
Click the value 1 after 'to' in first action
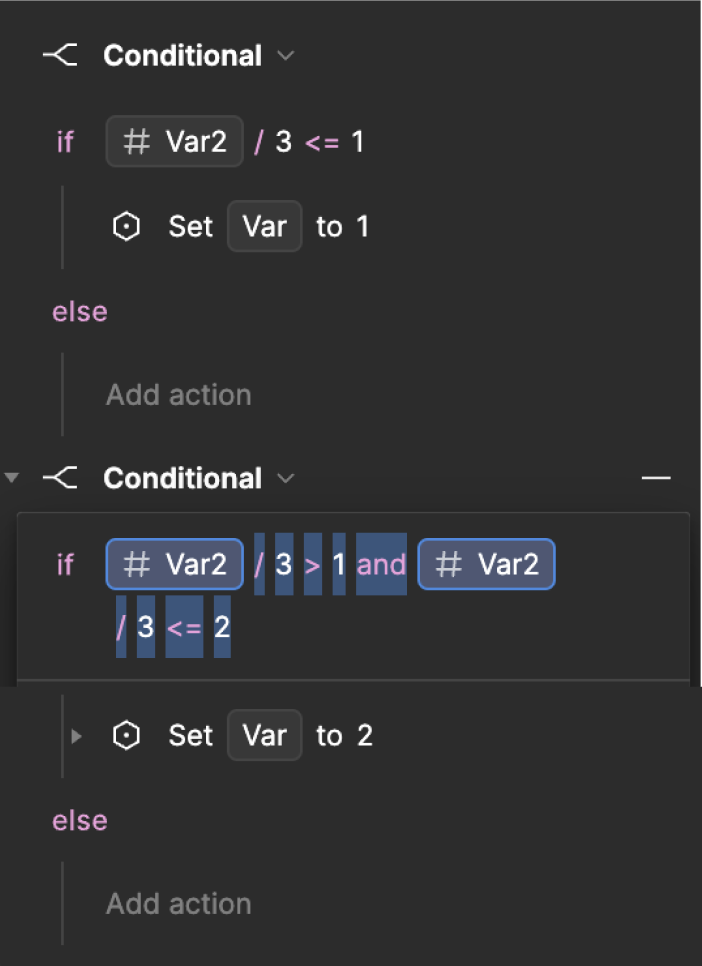362,226
